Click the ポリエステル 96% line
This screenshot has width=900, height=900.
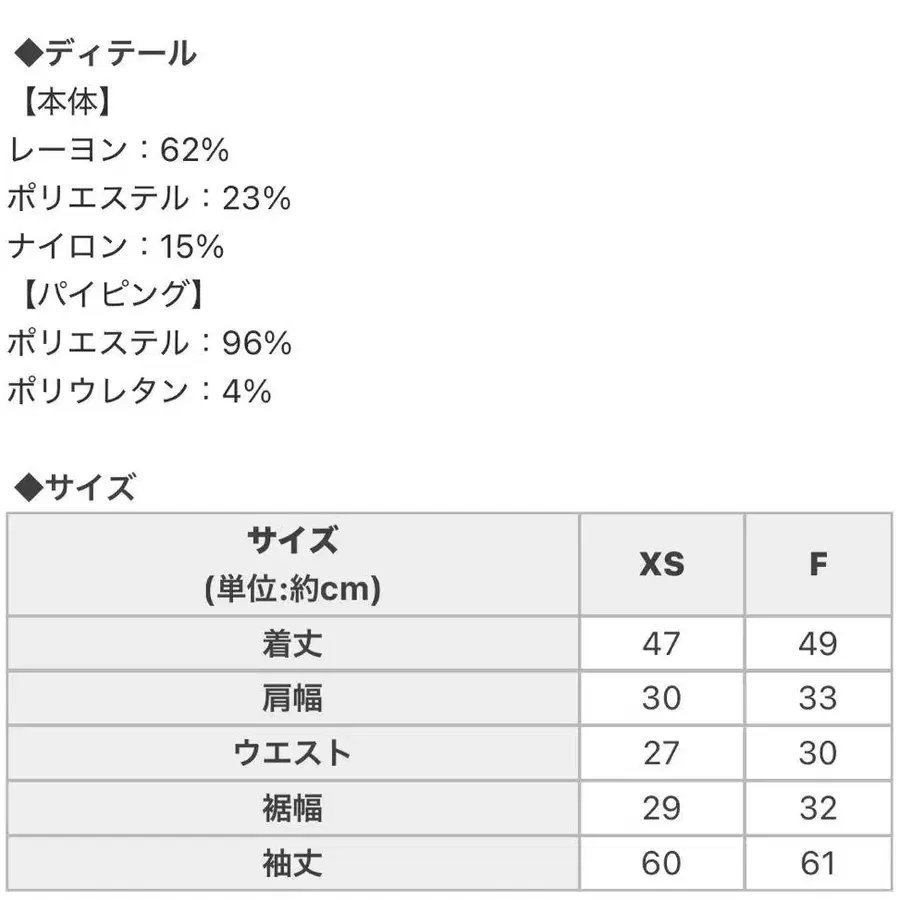coord(148,342)
